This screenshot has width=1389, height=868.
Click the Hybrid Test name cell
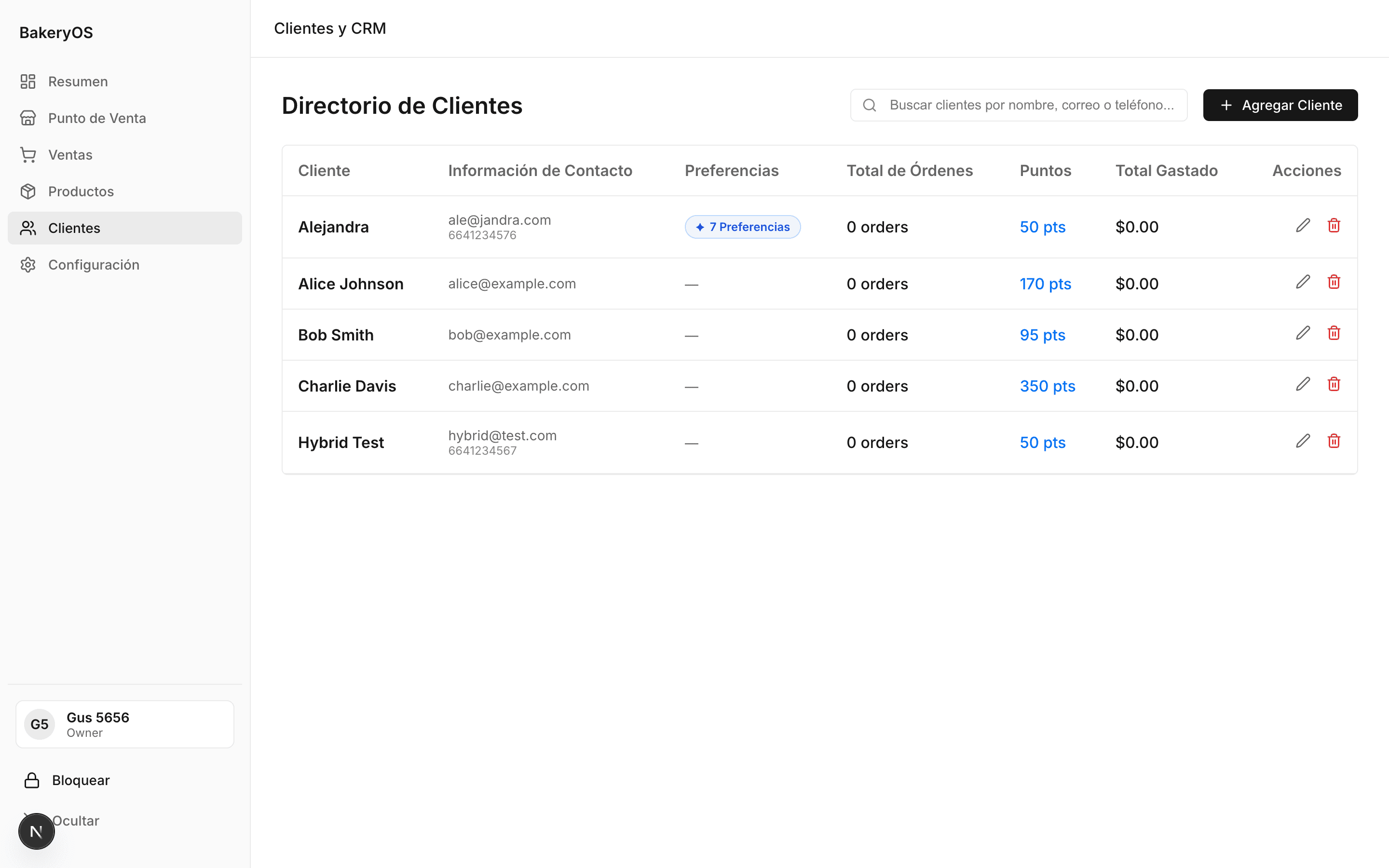pyautogui.click(x=341, y=443)
